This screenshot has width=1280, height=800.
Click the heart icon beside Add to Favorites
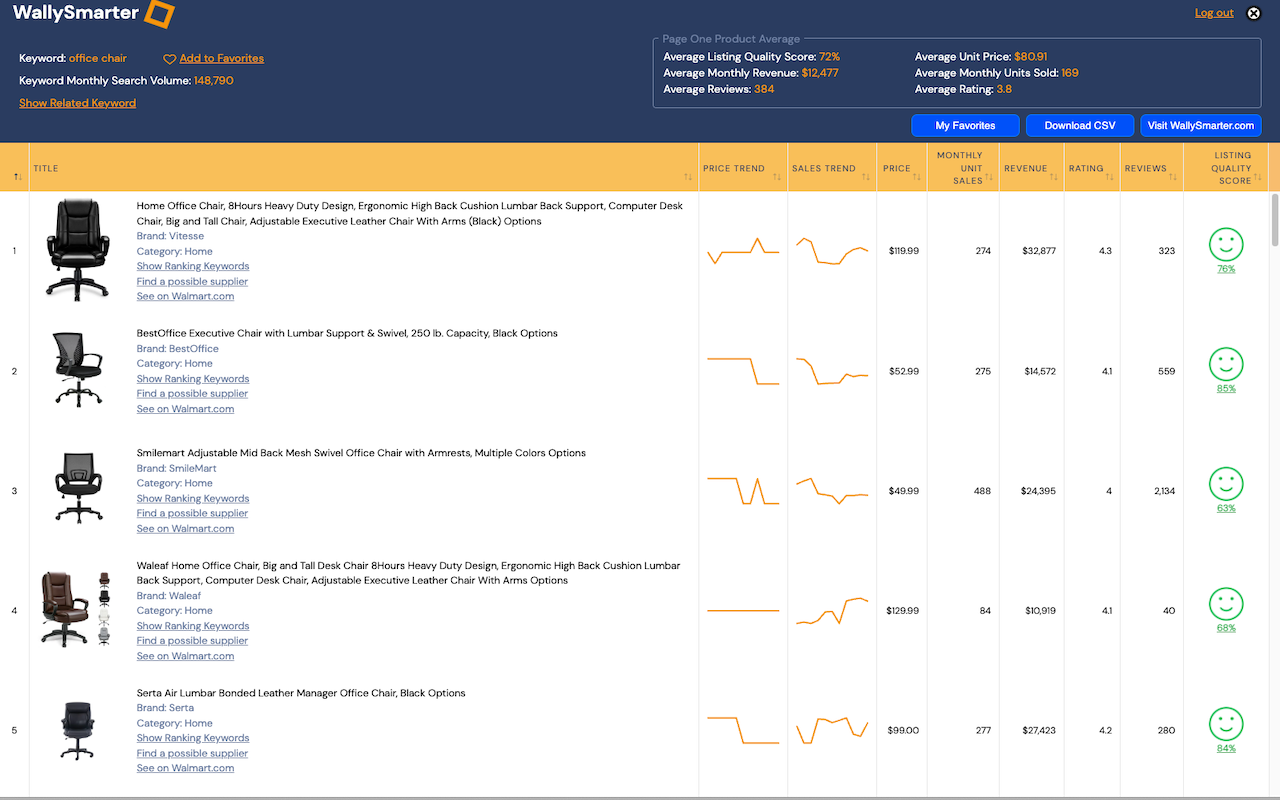tap(170, 59)
